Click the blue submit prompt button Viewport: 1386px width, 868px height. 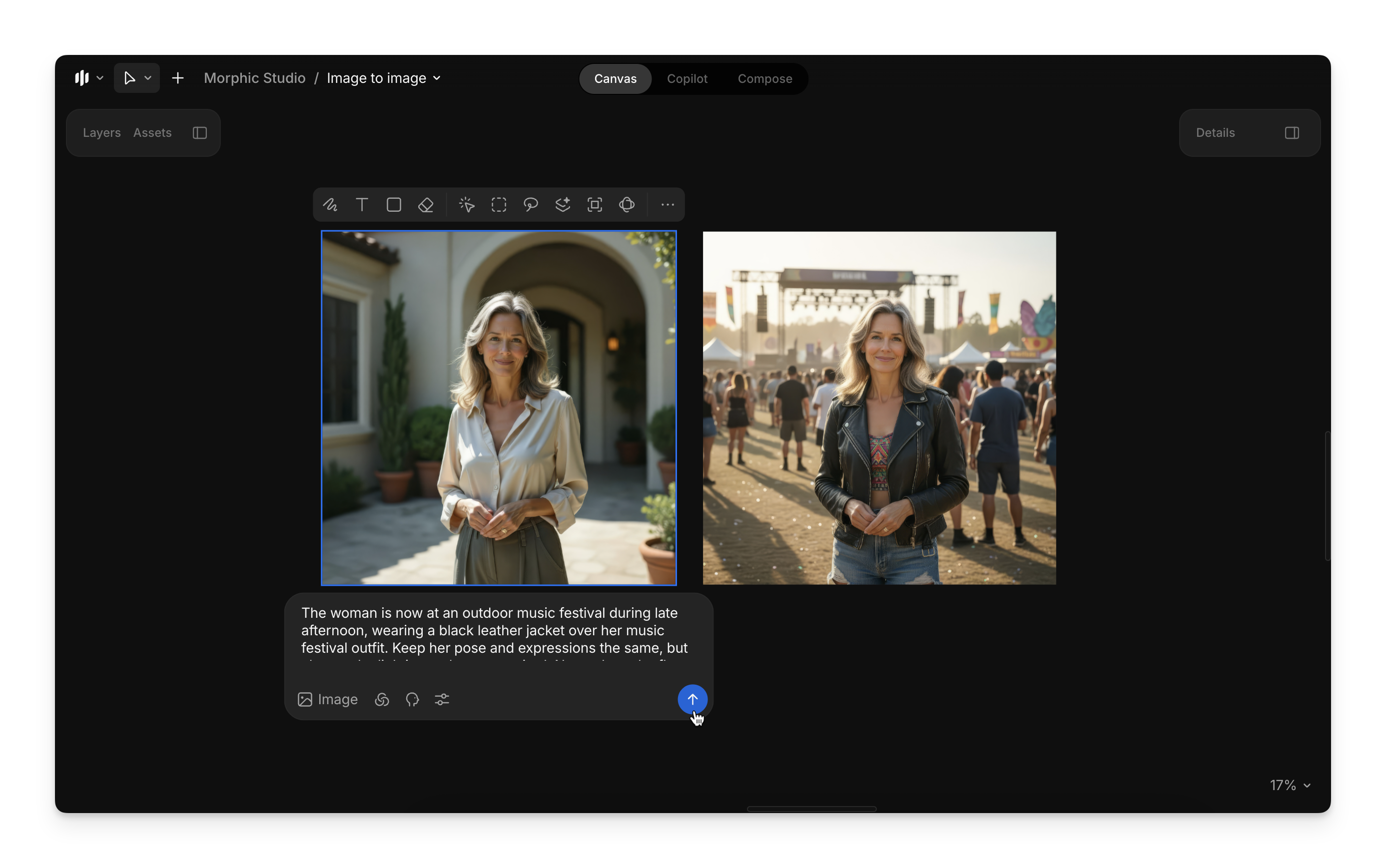[x=693, y=699]
